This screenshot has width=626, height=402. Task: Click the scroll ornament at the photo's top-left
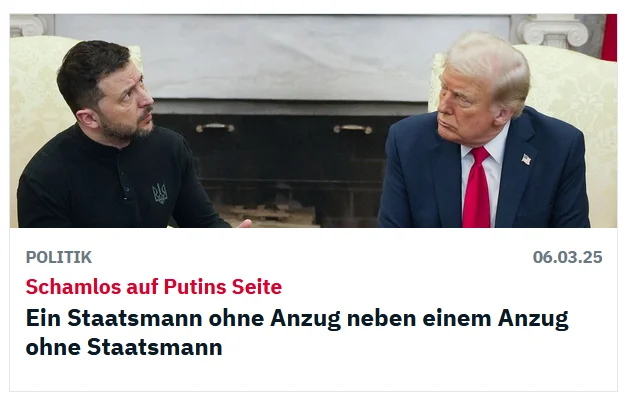coord(28,25)
